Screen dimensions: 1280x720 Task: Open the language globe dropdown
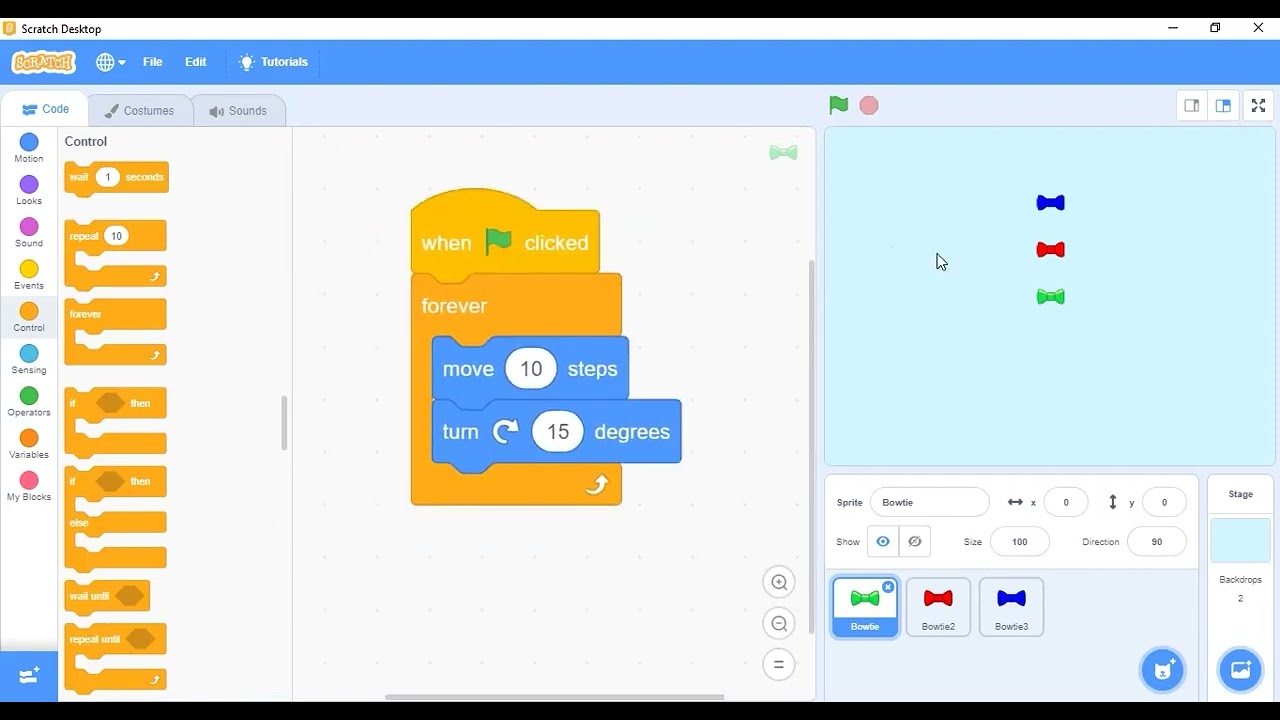110,62
